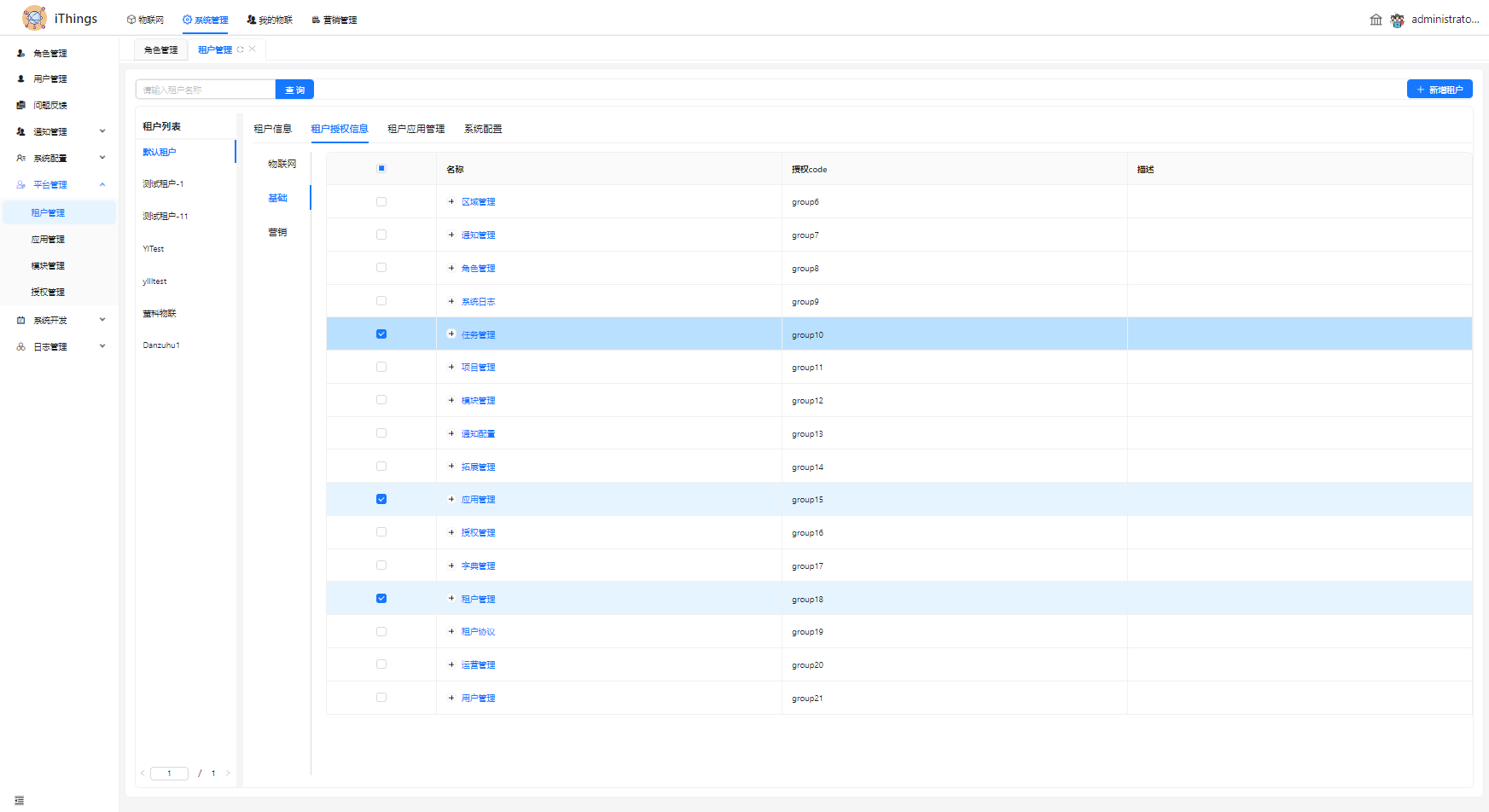Click the iThings logo icon
1489x812 pixels.
click(x=34, y=18)
